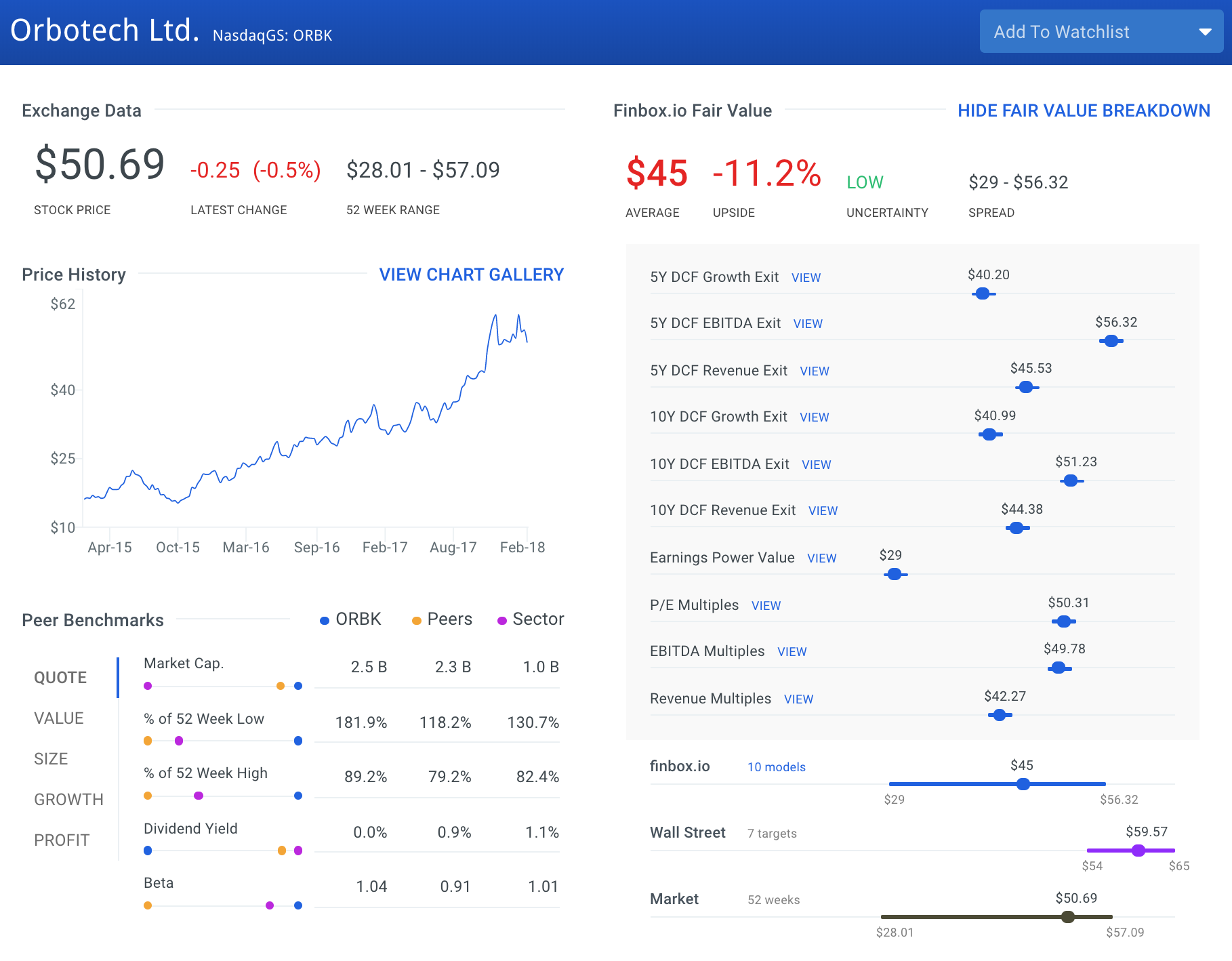1232x961 pixels.
Task: View the 5Y DCF Growth Exit model
Action: click(x=806, y=278)
